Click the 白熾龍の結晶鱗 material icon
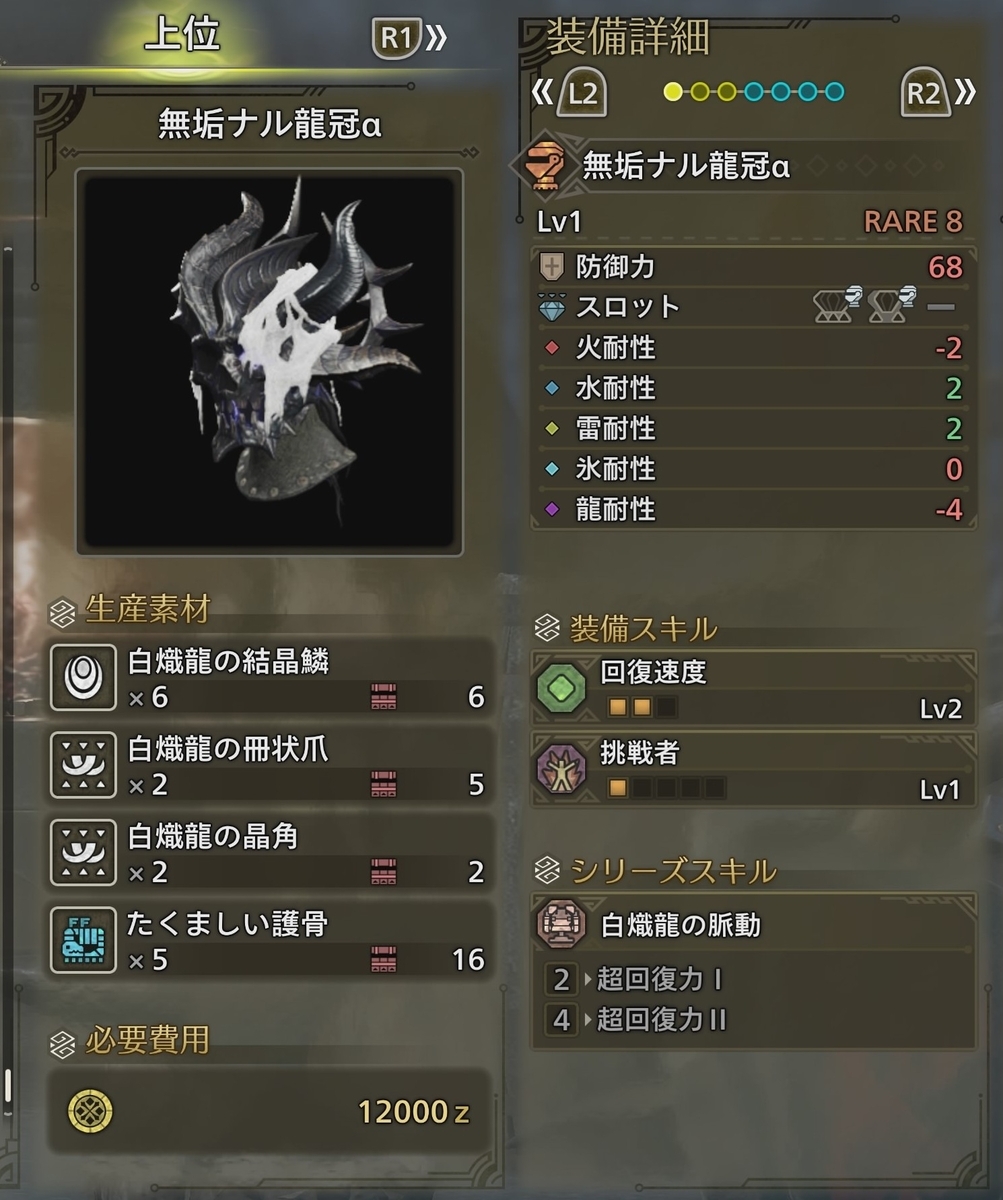Viewport: 1003px width, 1200px height. [77, 677]
